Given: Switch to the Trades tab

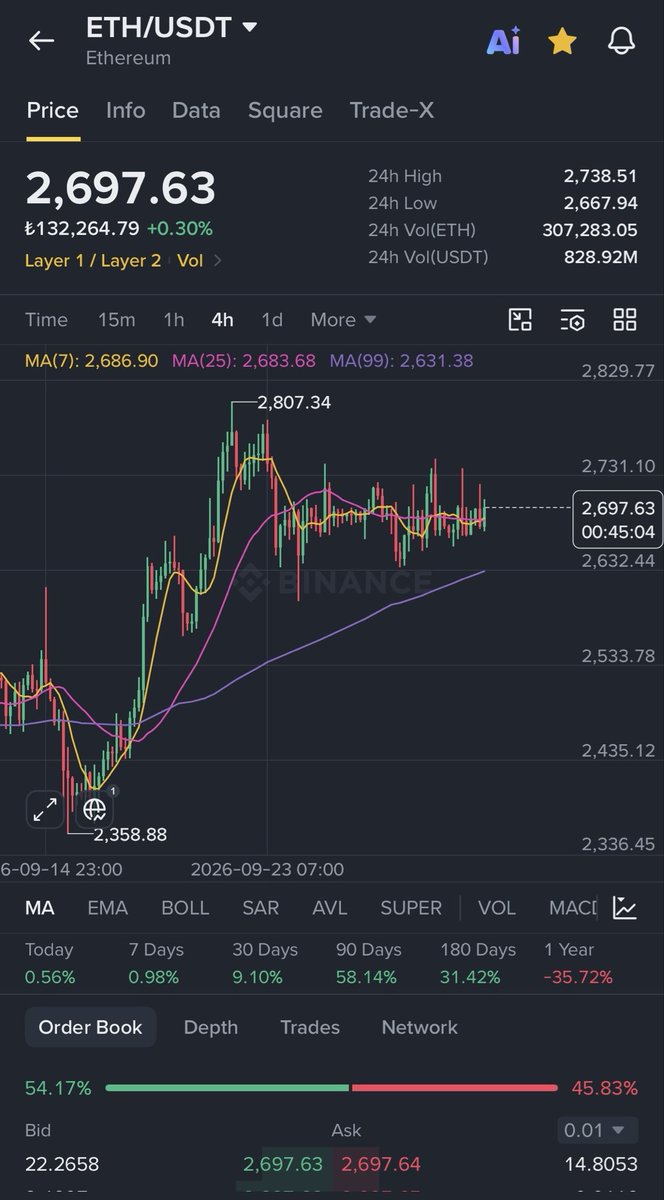Looking at the screenshot, I should click(x=310, y=1027).
